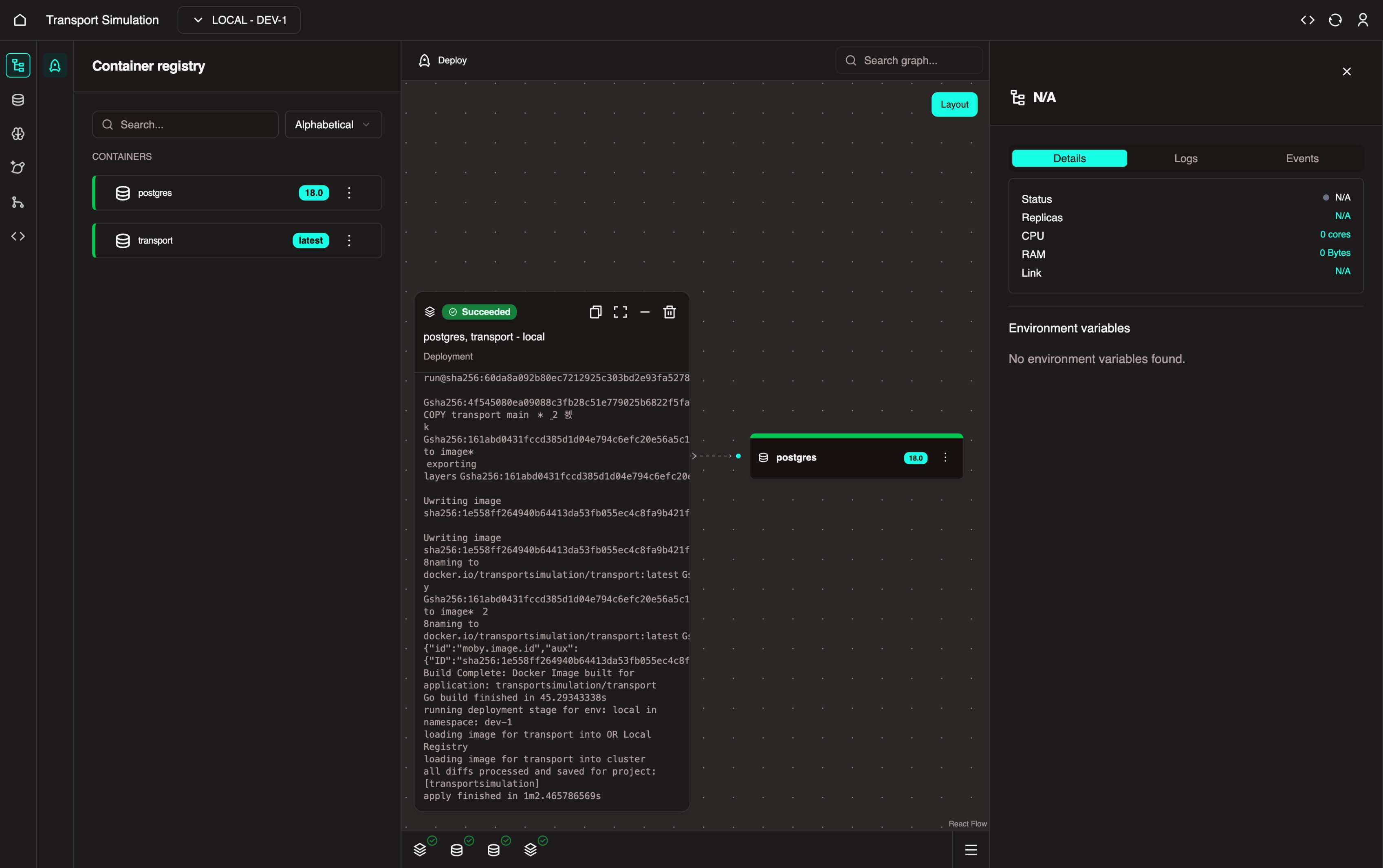Click the Container registry search field
Screen dimensions: 1383x868
185,125
